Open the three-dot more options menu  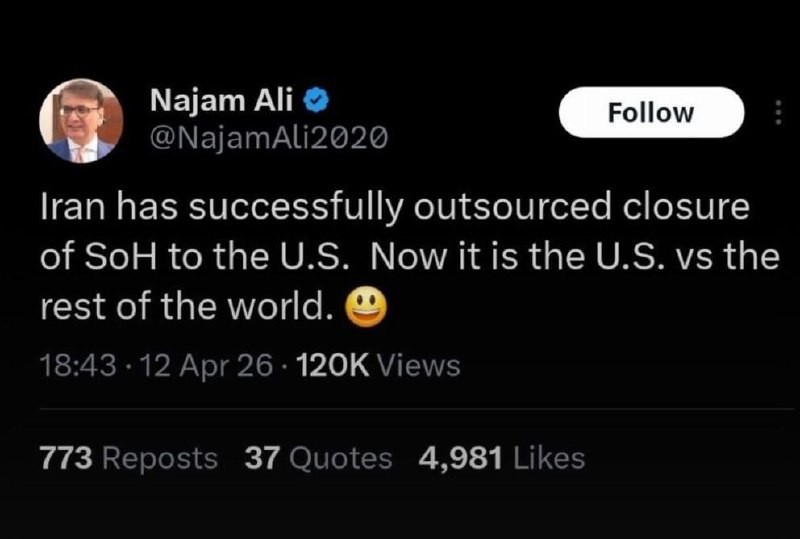tap(777, 113)
